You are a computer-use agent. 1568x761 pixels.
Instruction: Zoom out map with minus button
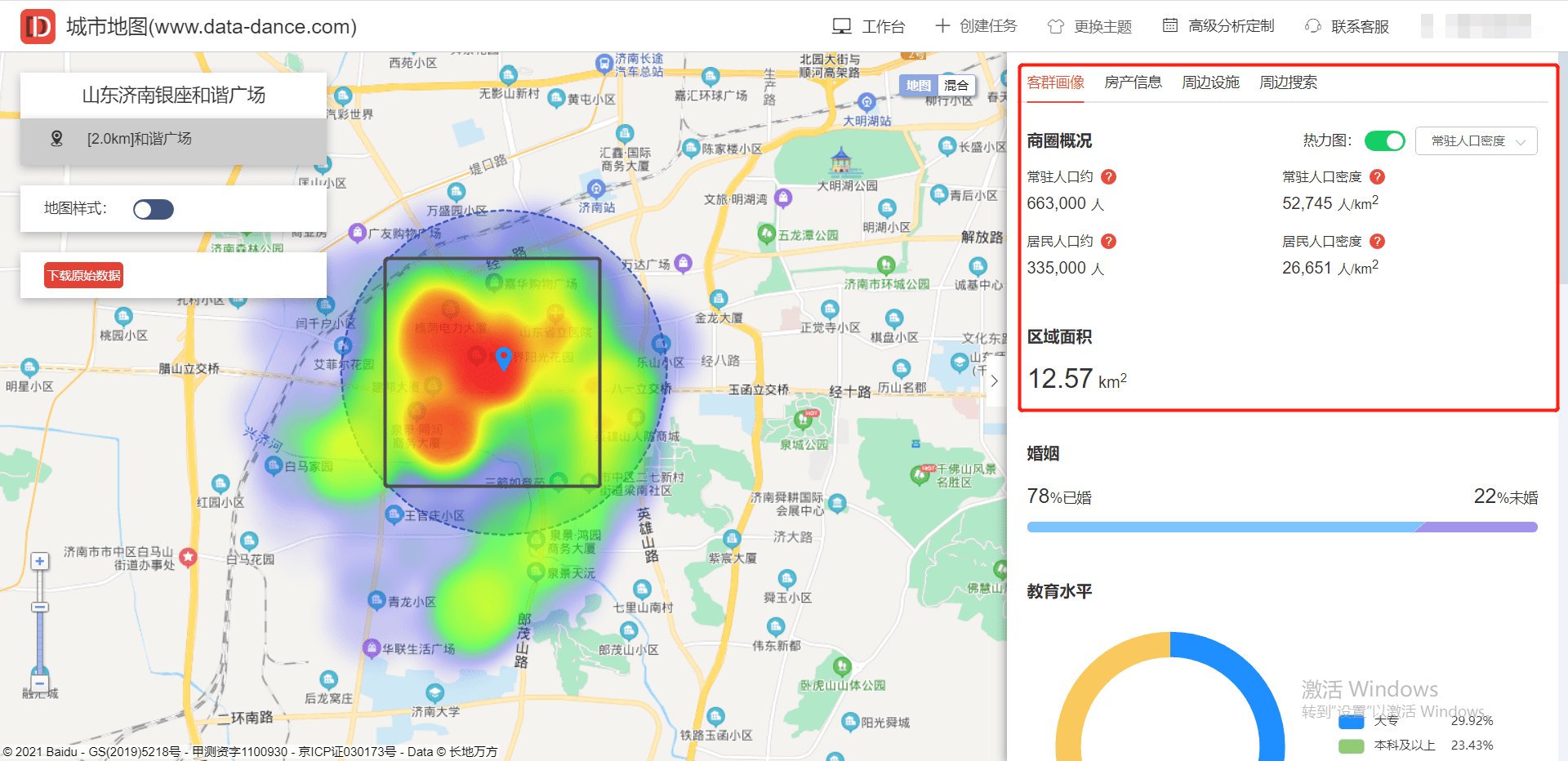[x=39, y=683]
